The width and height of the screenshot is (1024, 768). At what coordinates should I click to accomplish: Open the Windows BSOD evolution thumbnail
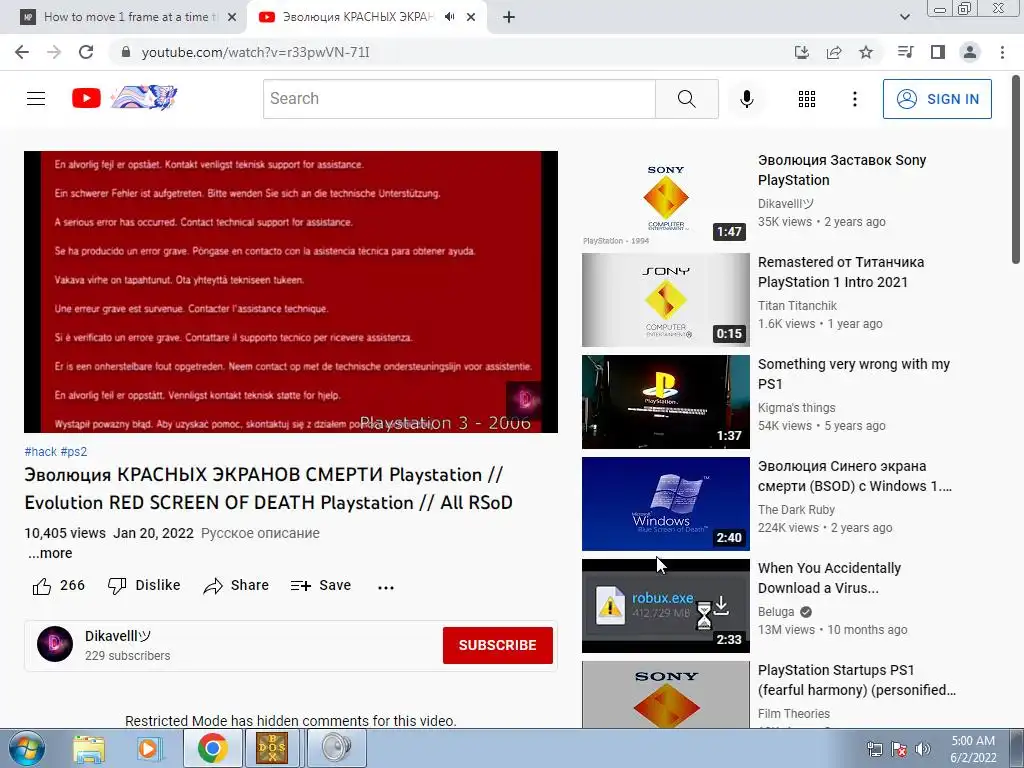(665, 504)
